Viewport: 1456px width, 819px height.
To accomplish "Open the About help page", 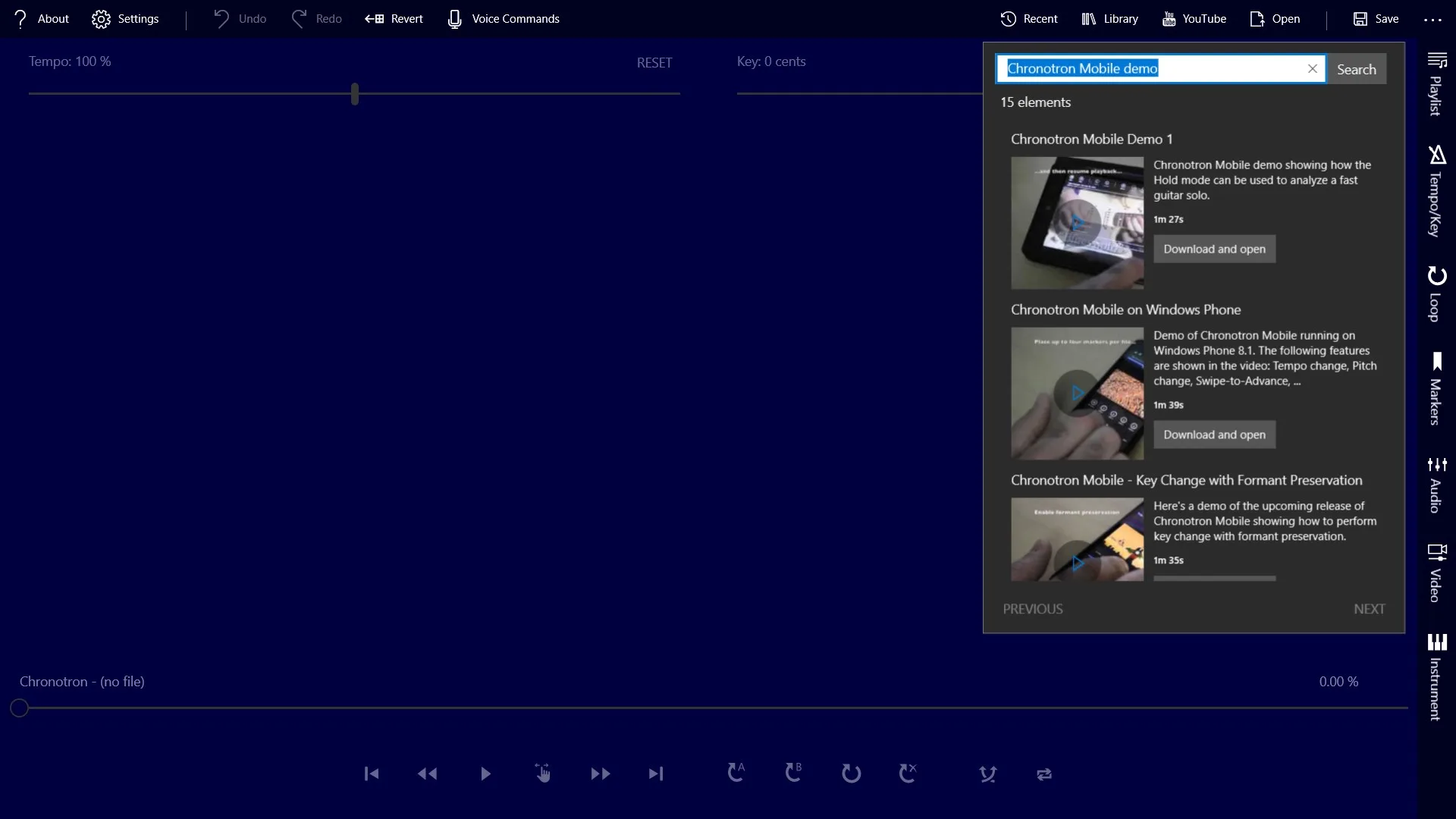I will (42, 19).
